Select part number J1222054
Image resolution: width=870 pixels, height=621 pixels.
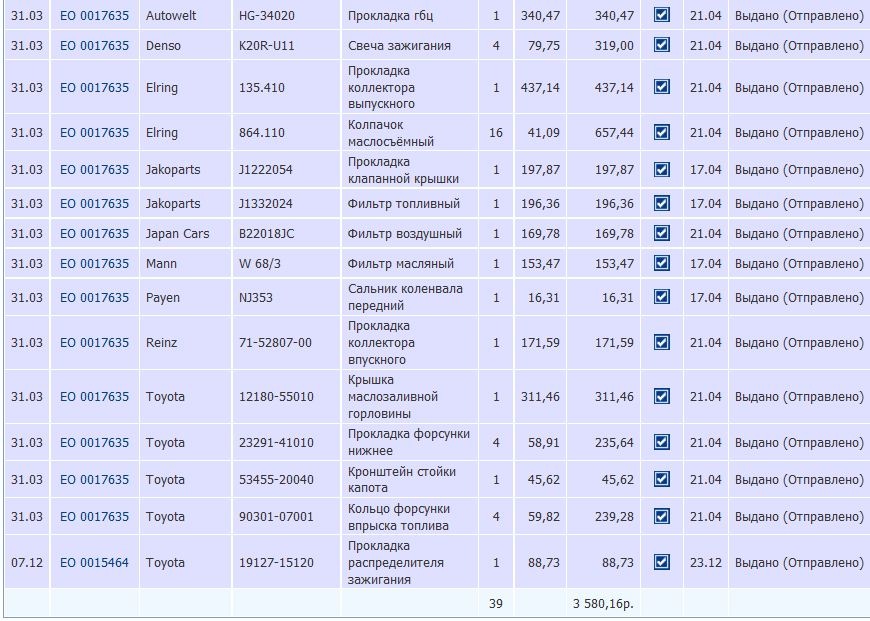click(x=266, y=170)
